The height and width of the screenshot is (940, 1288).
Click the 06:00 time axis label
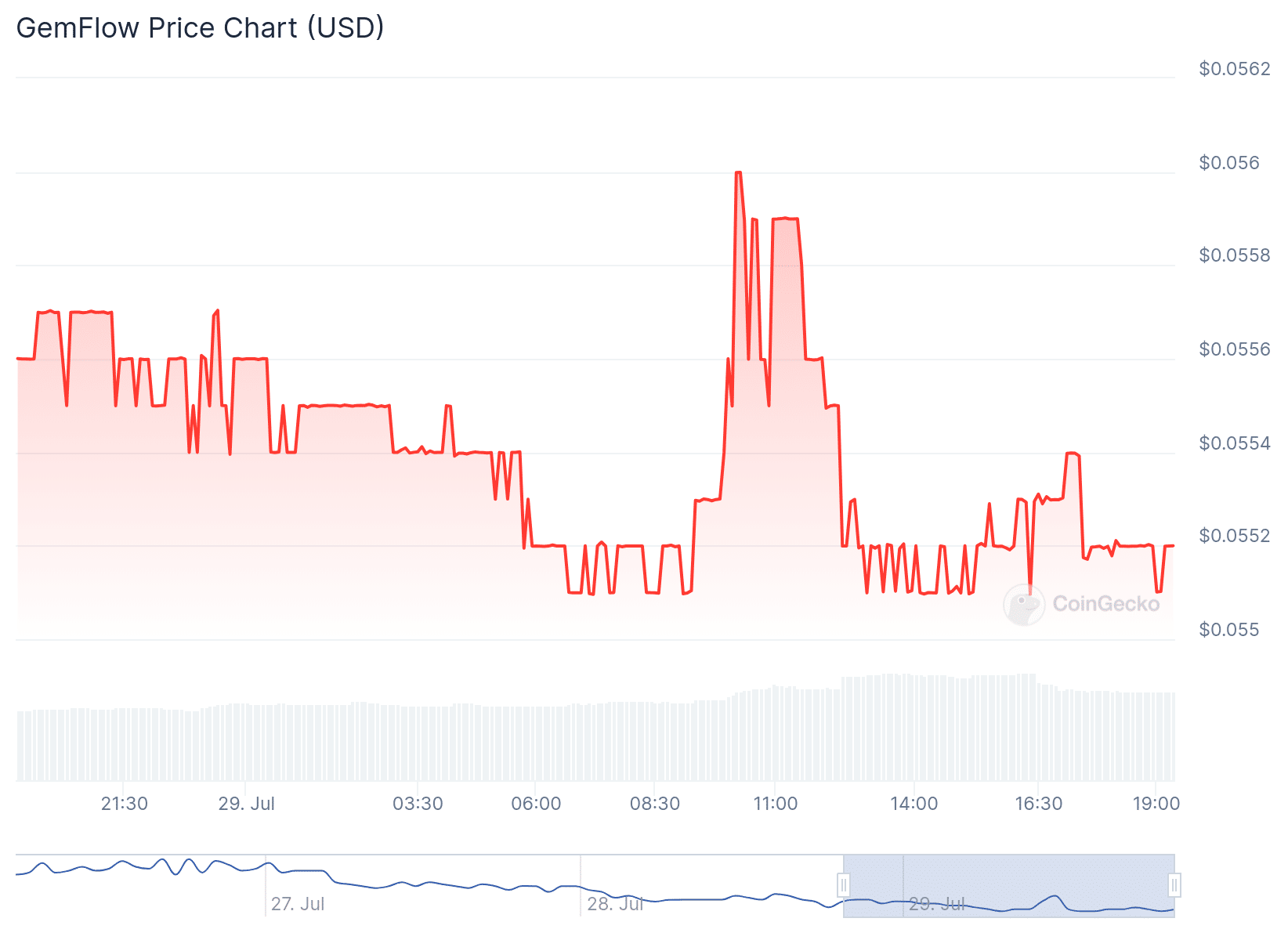point(536,804)
